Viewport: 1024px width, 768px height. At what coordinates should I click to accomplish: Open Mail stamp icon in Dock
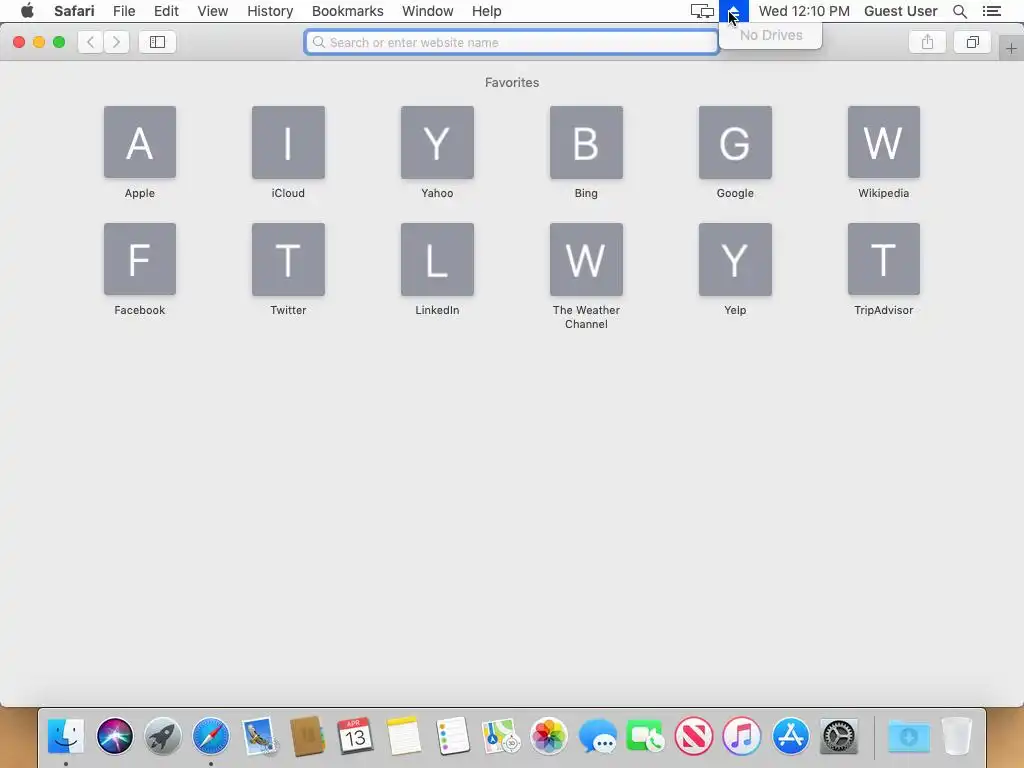coord(259,736)
